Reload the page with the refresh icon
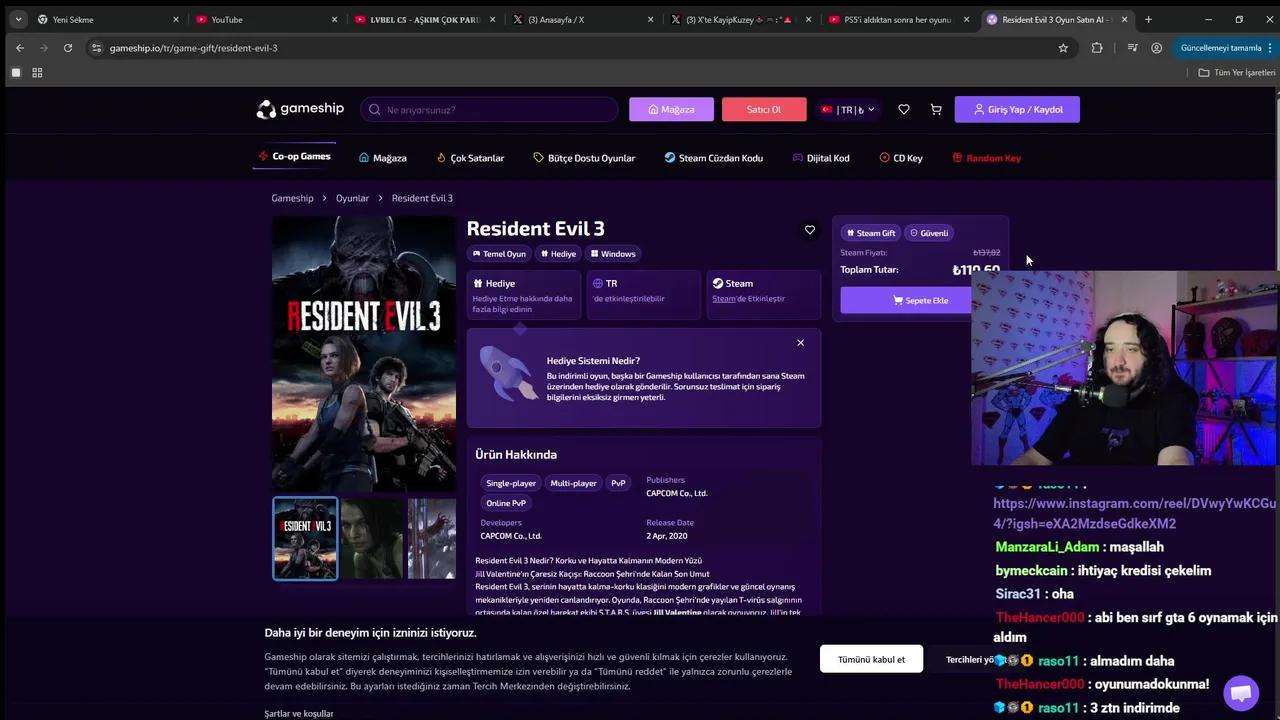Image resolution: width=1280 pixels, height=720 pixels. point(67,47)
